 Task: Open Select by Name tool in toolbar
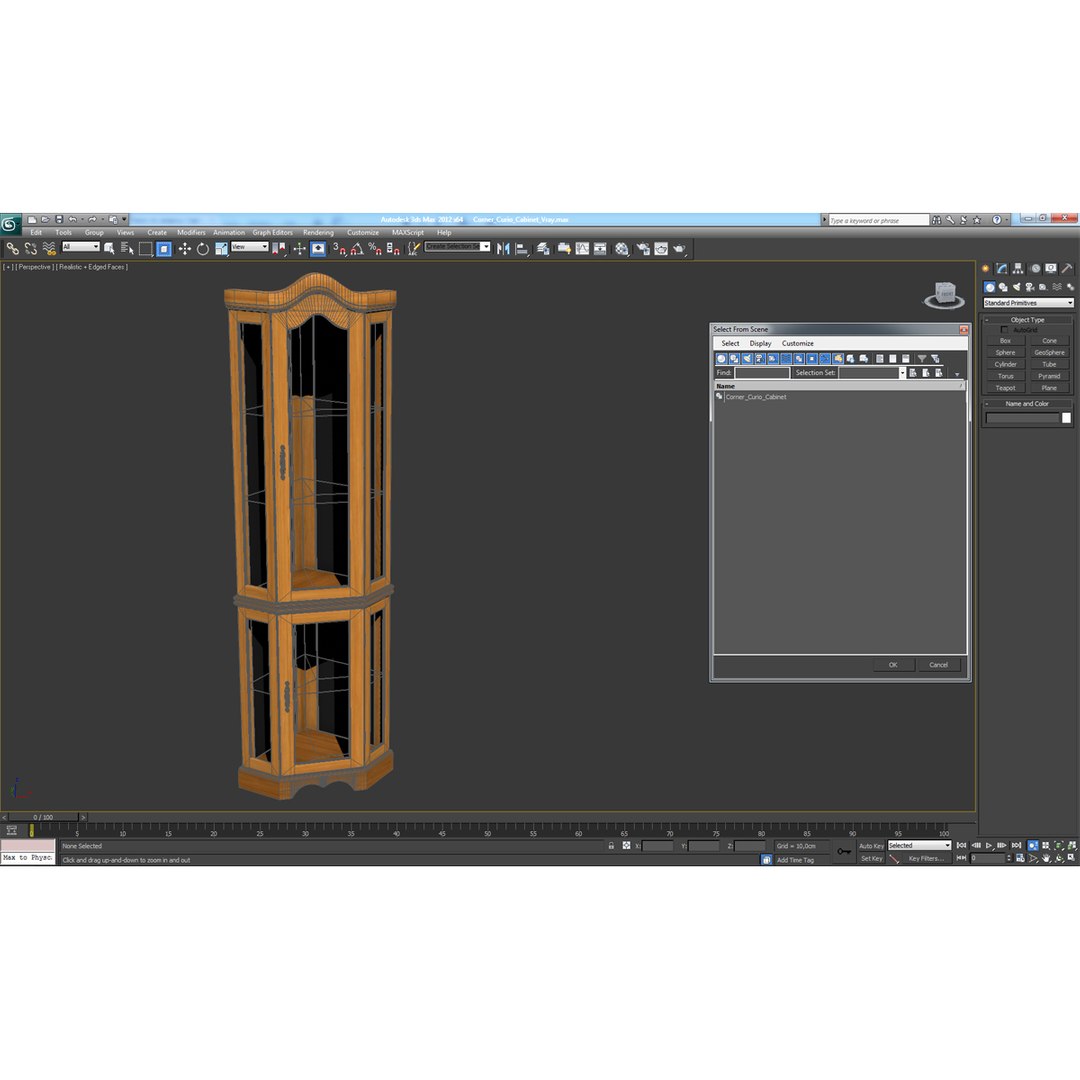pyautogui.click(x=127, y=249)
